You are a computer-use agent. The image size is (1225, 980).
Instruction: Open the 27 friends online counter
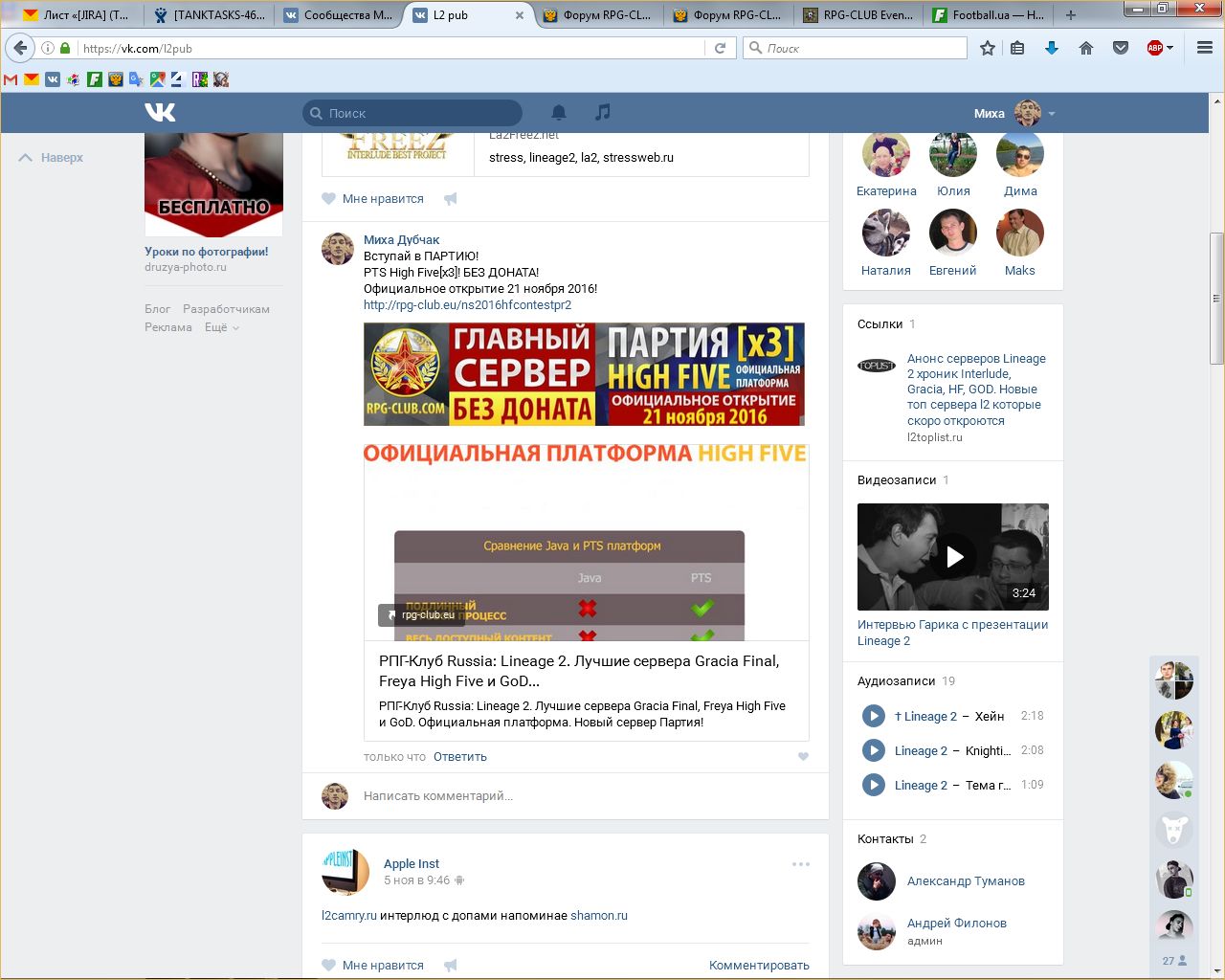point(1174,961)
